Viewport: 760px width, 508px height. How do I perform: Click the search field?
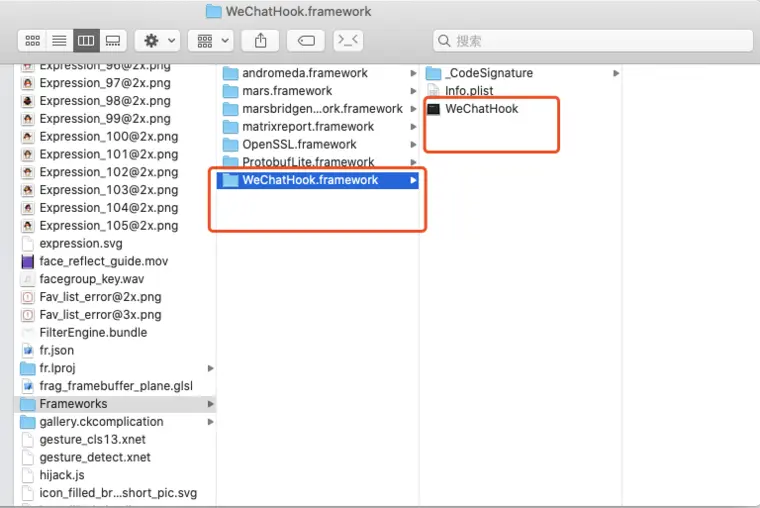tap(593, 41)
